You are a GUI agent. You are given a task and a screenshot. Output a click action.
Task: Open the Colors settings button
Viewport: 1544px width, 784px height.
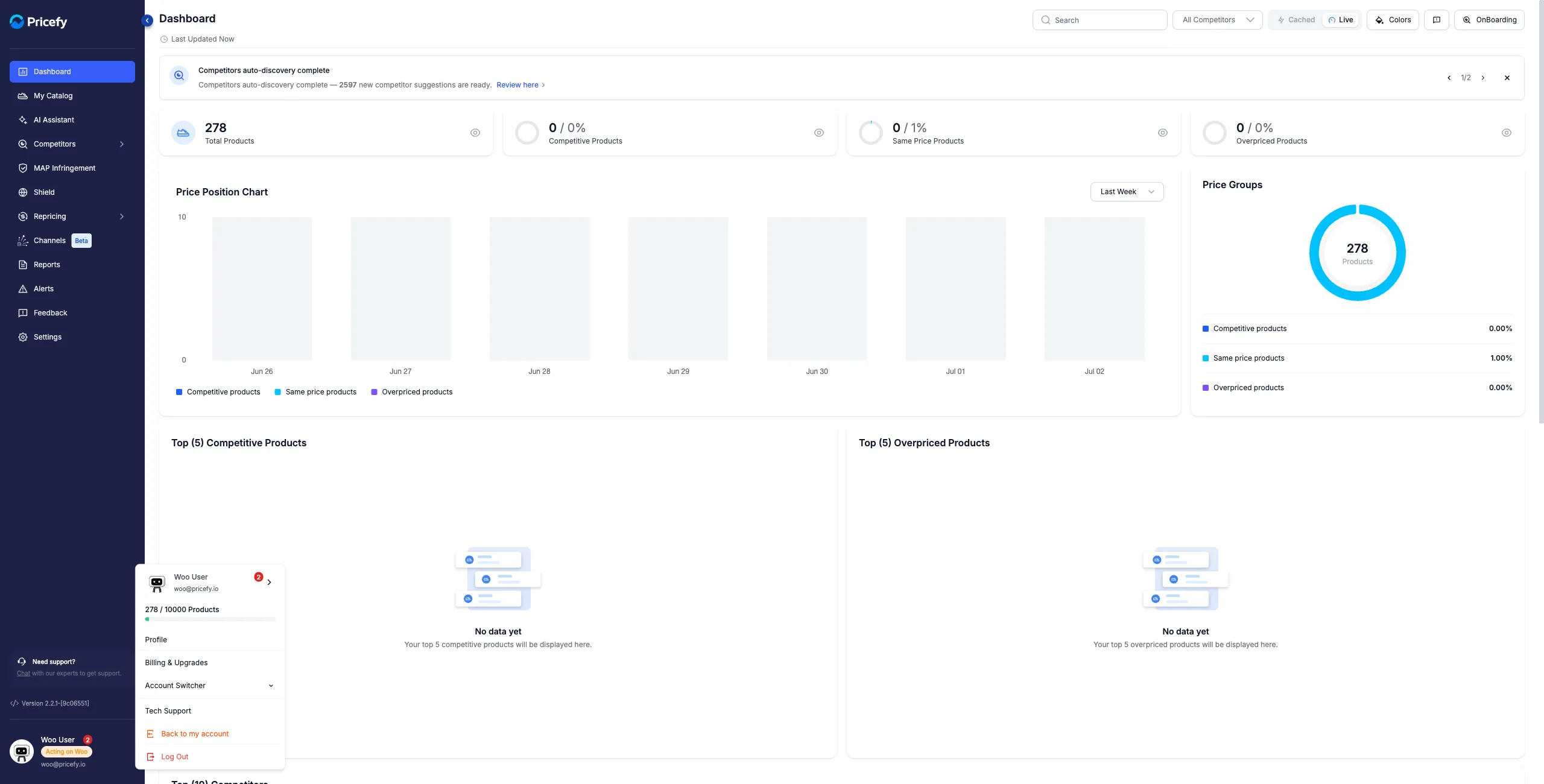pos(1393,20)
